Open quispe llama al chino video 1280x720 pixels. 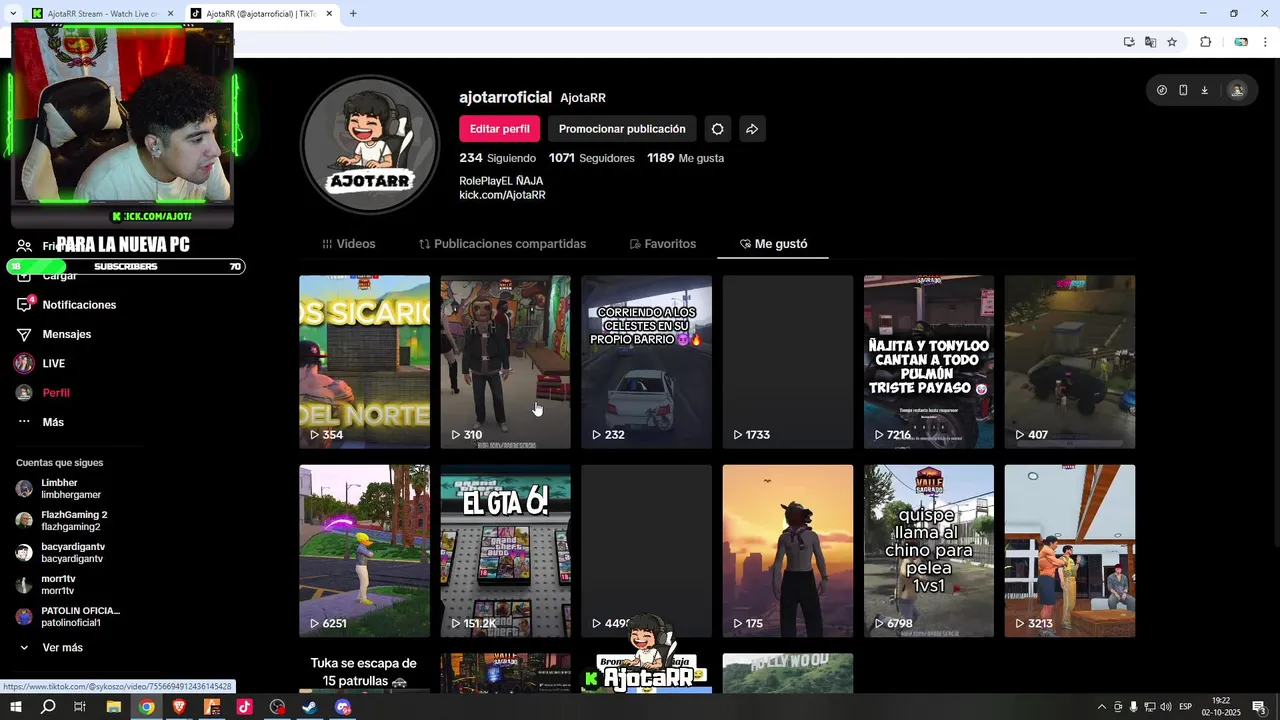pyautogui.click(x=929, y=551)
